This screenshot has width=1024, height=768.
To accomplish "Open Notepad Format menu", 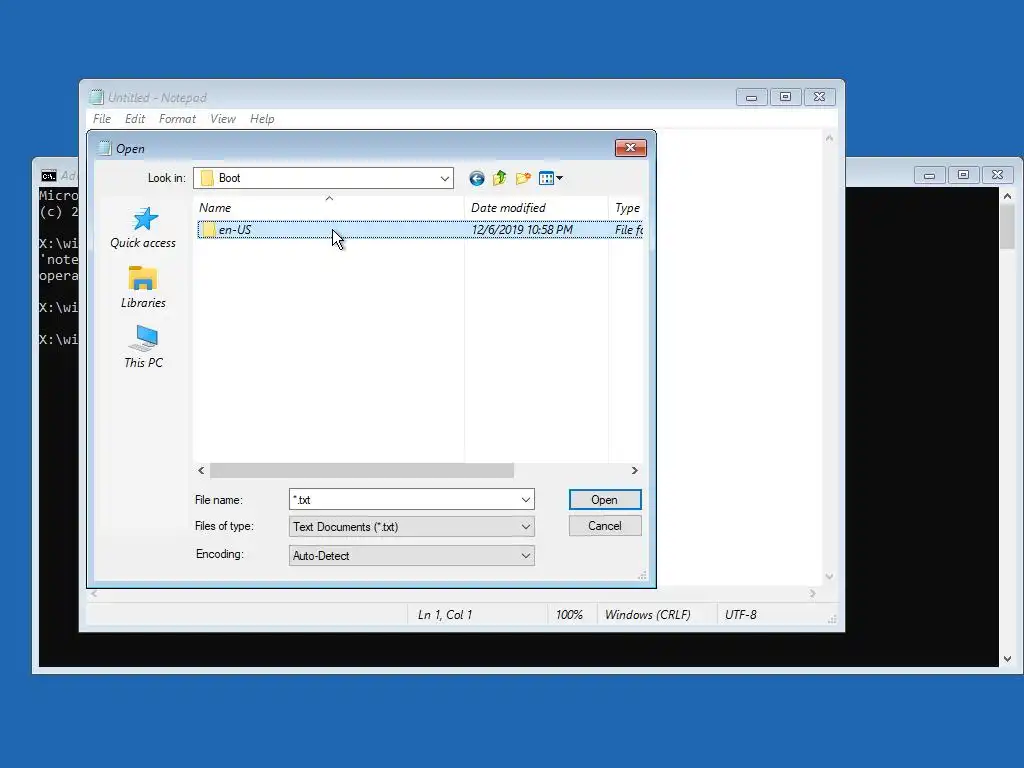I will click(x=177, y=119).
